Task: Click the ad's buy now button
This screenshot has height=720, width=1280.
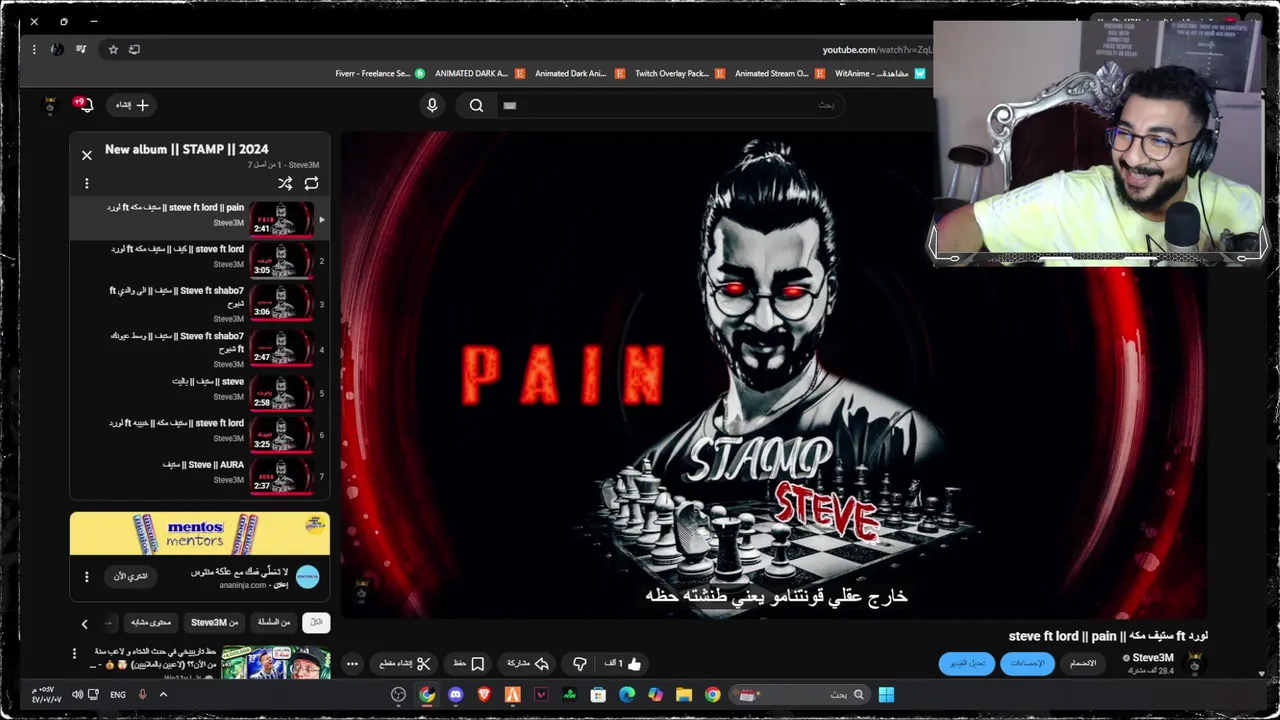Action: (130, 577)
